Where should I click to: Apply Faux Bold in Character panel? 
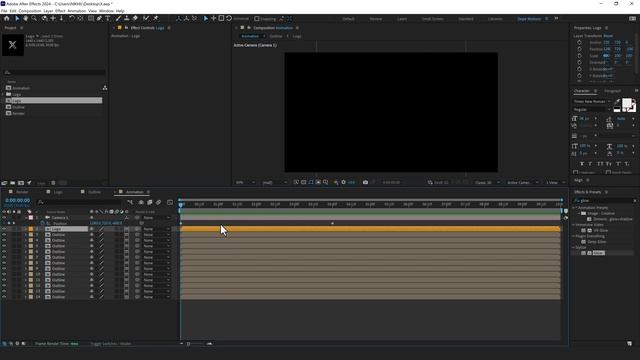tap(582, 164)
